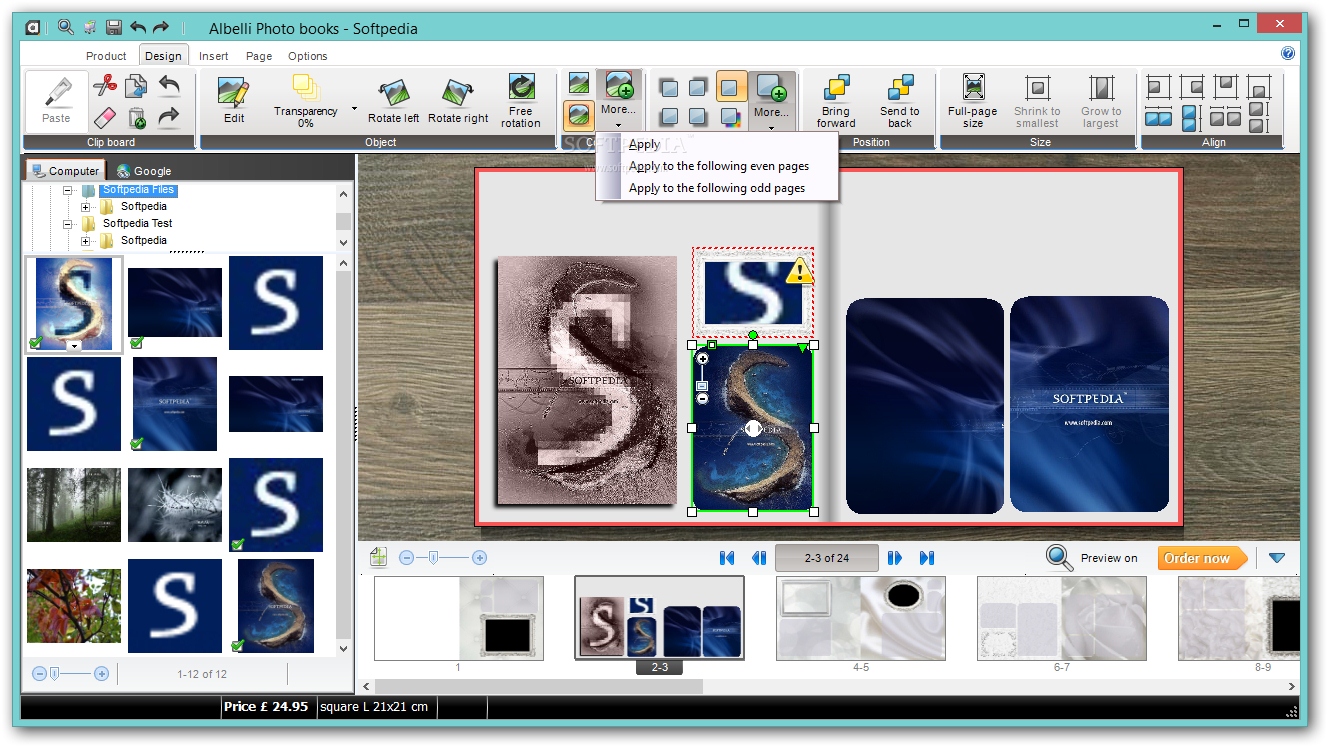This screenshot has height=747, width=1328.
Task: Open the Product tab
Action: point(106,56)
